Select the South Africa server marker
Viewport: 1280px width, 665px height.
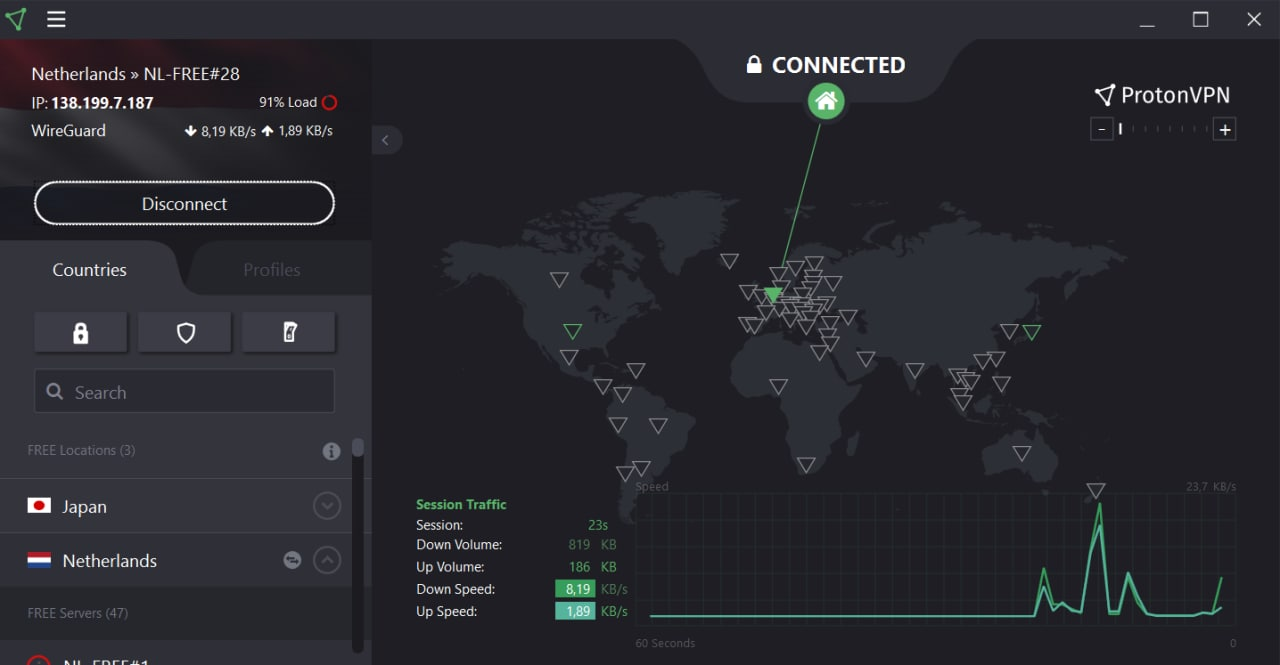(806, 464)
